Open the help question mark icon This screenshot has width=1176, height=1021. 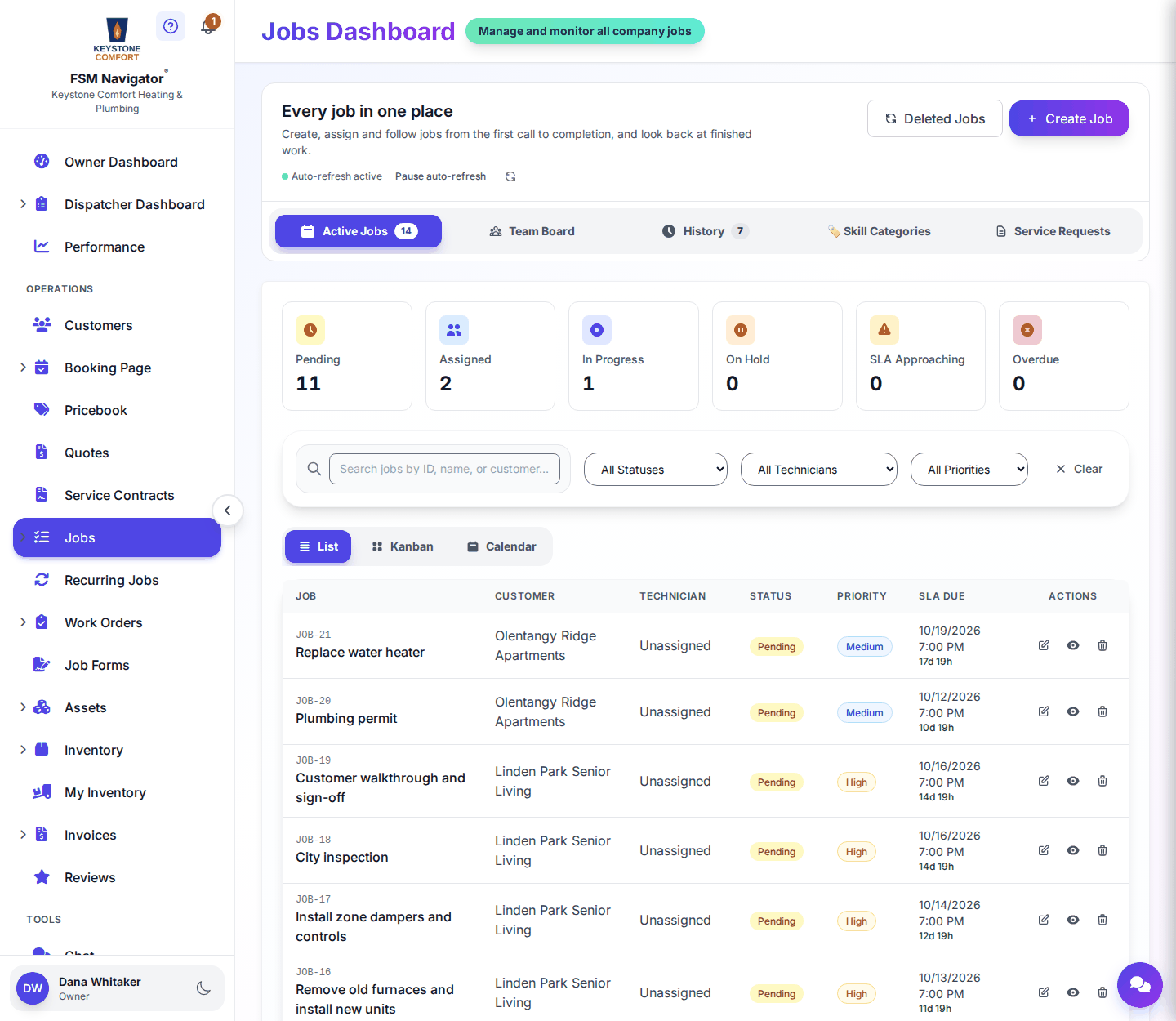click(x=170, y=26)
